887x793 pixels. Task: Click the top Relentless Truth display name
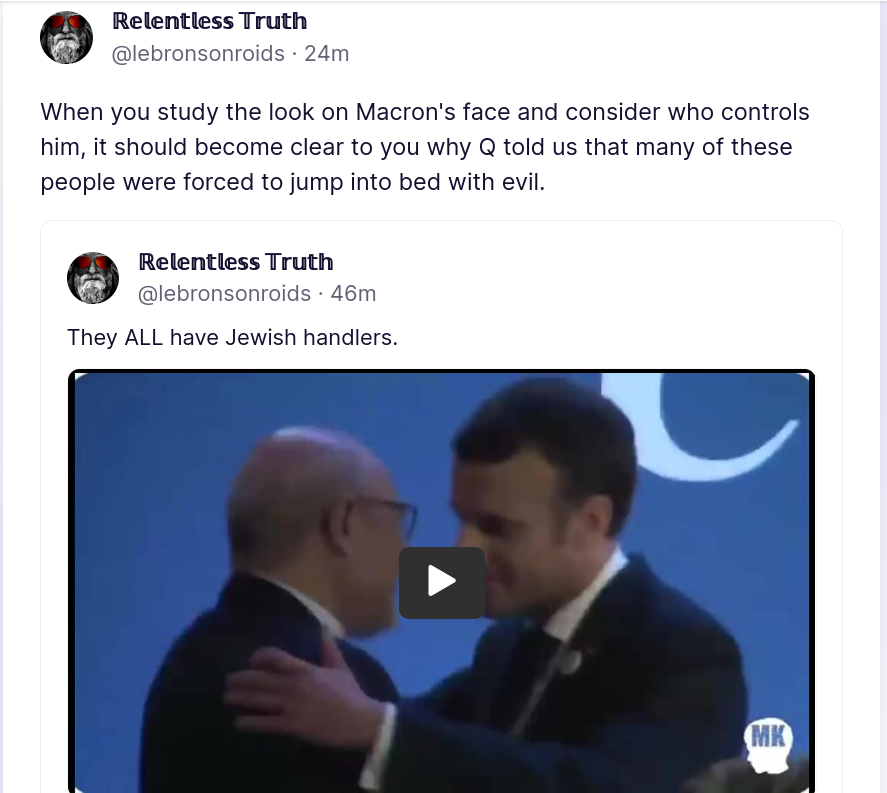(x=210, y=21)
